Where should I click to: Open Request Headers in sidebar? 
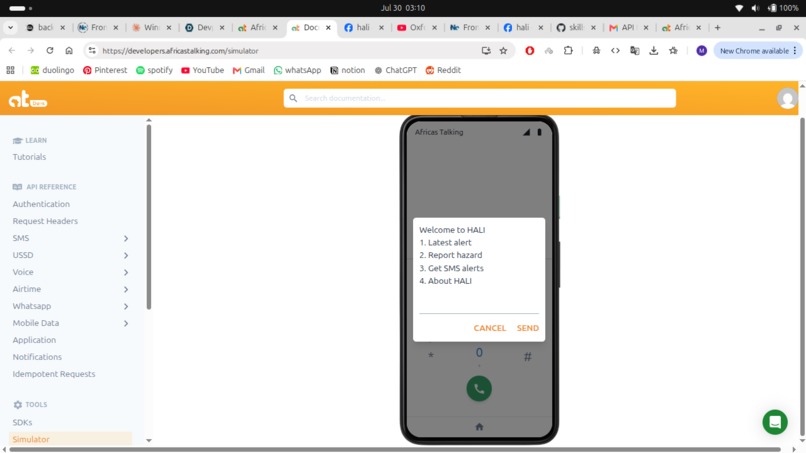pyautogui.click(x=45, y=221)
